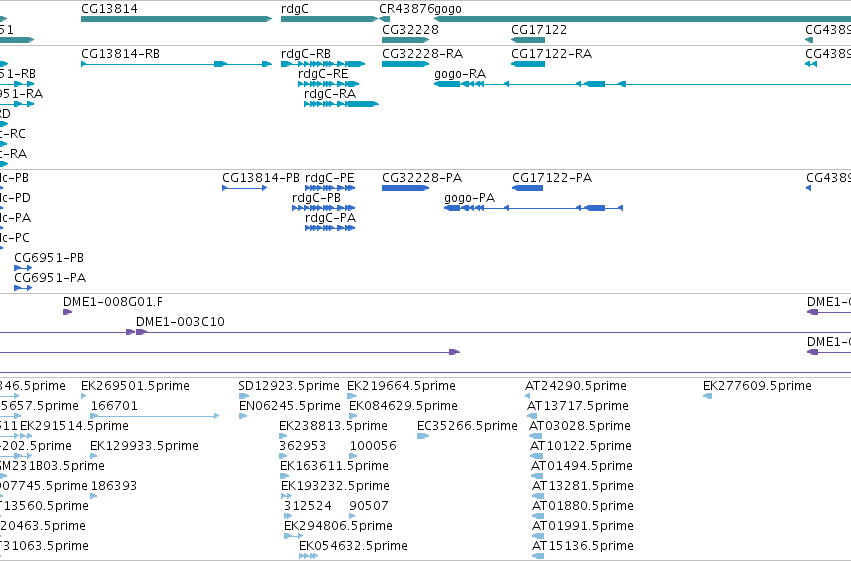Select the CG32228-RA transcript bar
The height and width of the screenshot is (561, 851).
coord(405,64)
